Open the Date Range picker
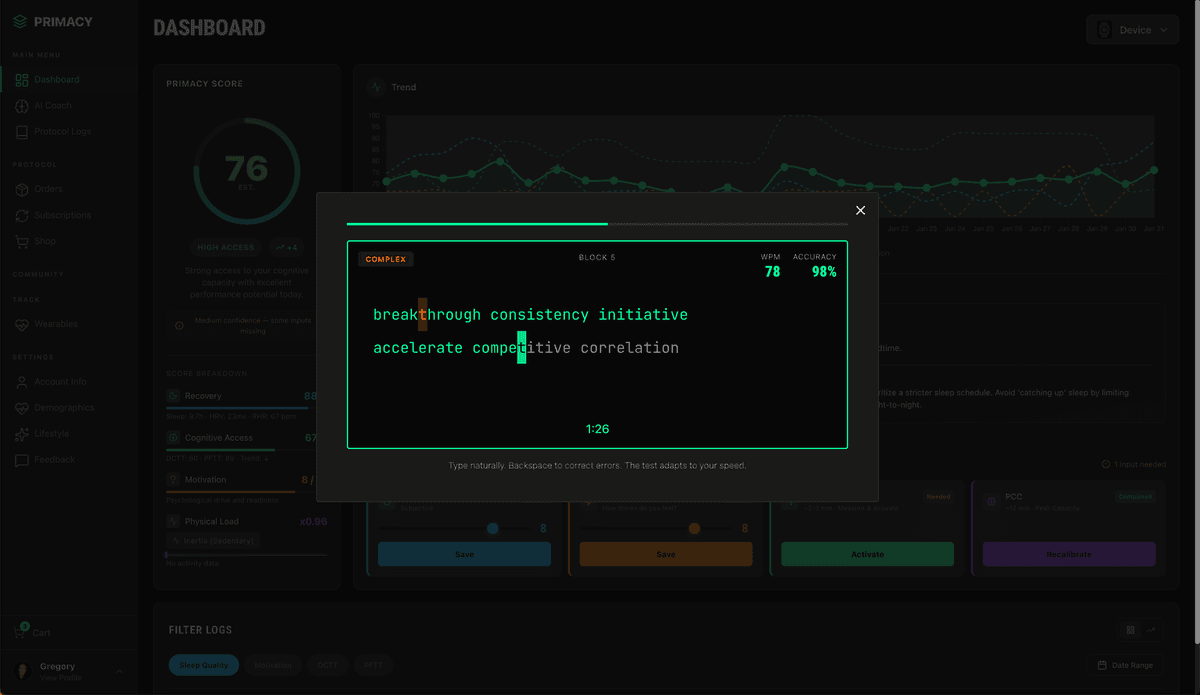Viewport: 1200px width, 695px height. tap(1124, 664)
